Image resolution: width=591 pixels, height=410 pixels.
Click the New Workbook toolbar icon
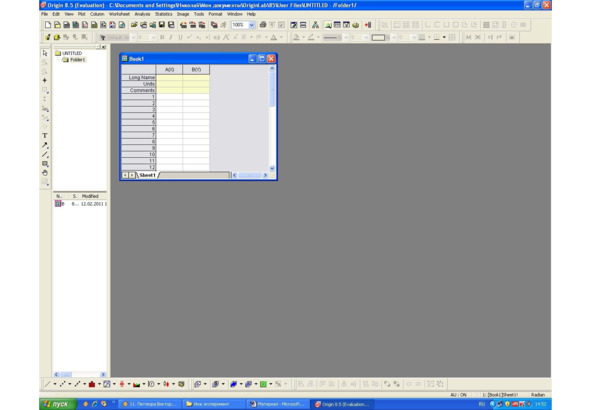coord(66,25)
